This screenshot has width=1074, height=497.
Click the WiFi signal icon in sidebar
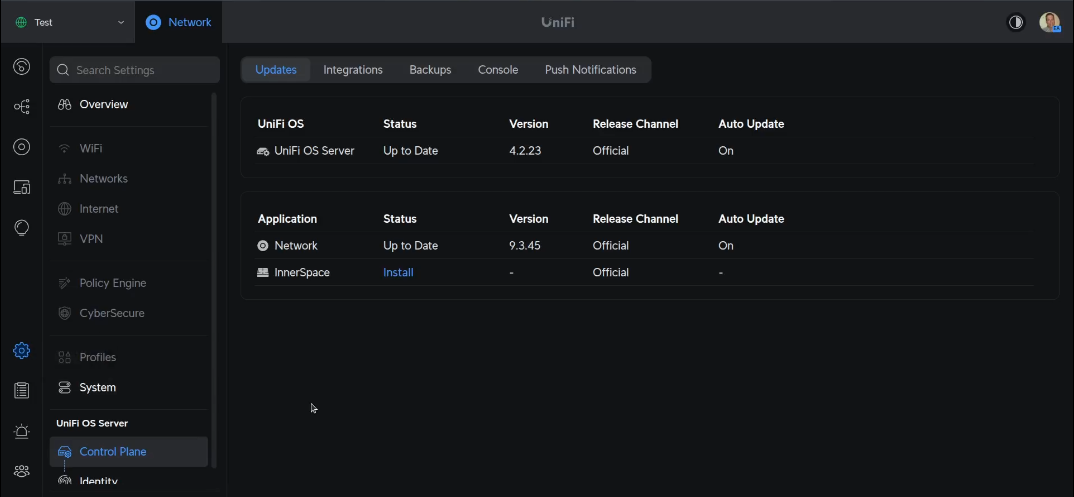point(64,148)
